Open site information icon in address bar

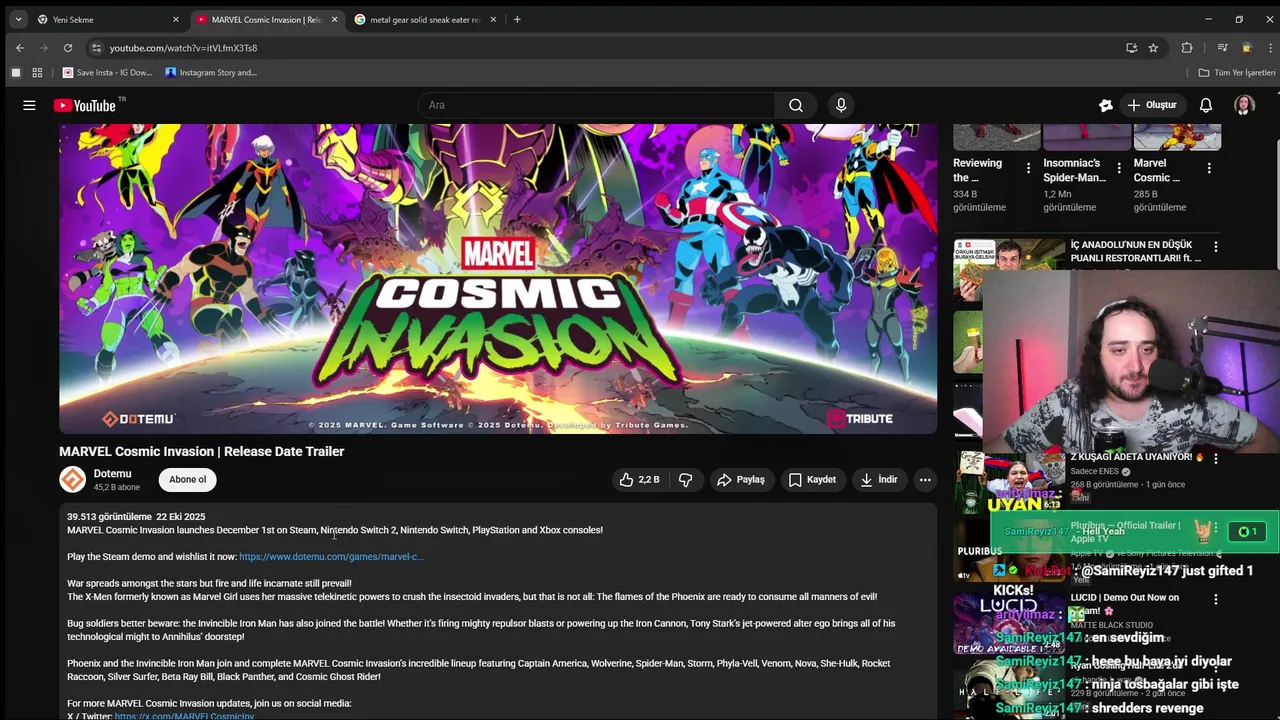pos(96,48)
